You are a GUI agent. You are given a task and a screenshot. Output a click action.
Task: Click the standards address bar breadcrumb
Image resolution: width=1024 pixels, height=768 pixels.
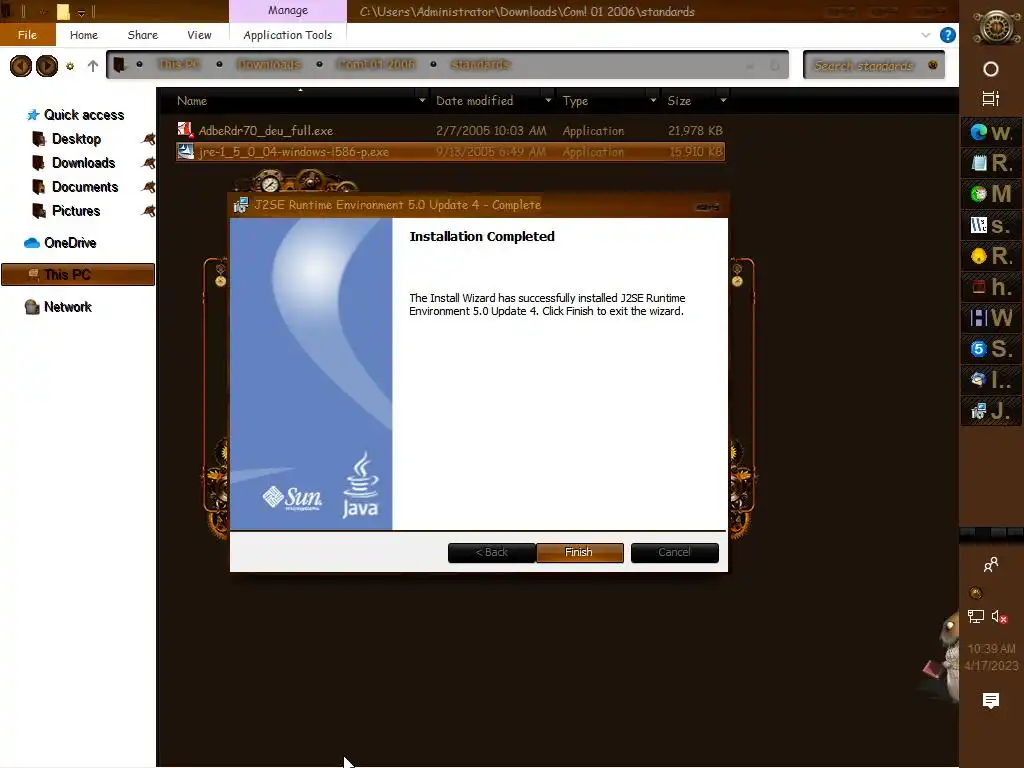[x=481, y=64]
